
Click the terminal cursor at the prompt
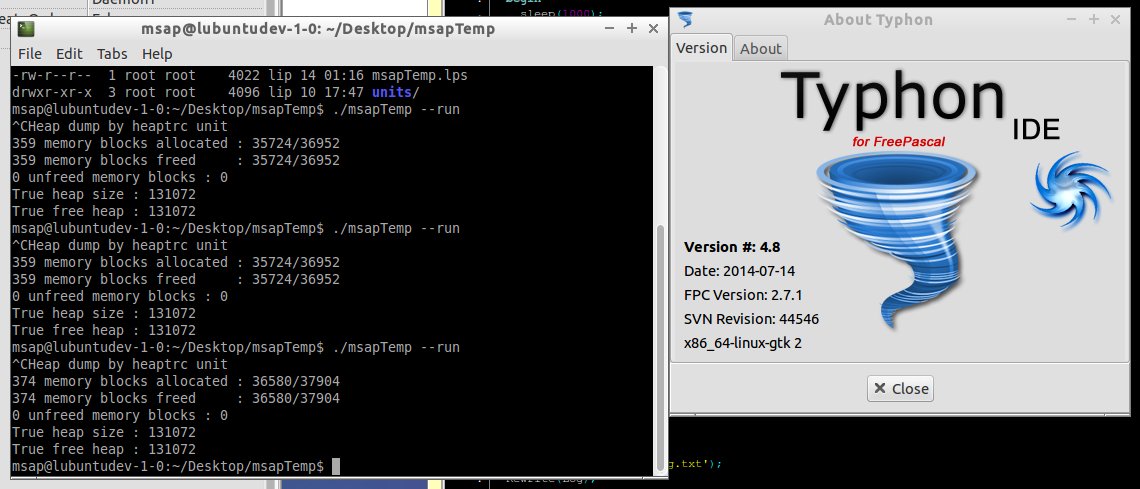(336, 466)
